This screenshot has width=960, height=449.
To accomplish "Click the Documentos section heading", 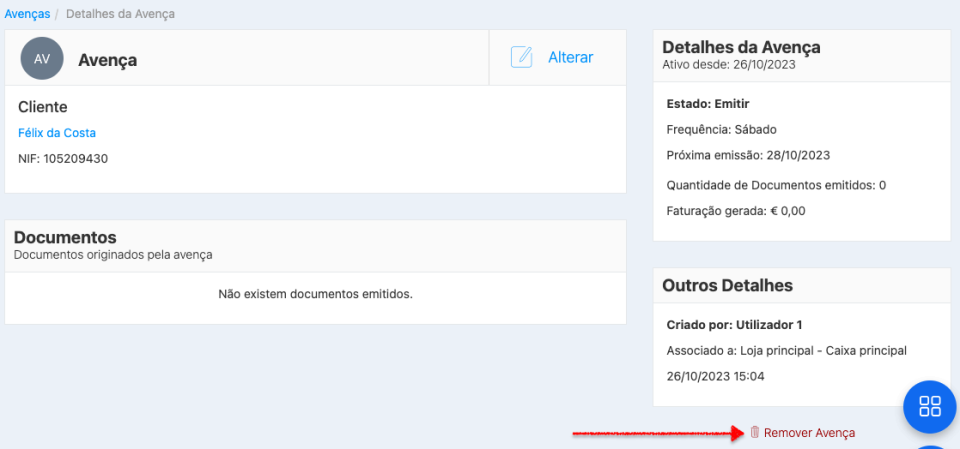I will point(65,237).
